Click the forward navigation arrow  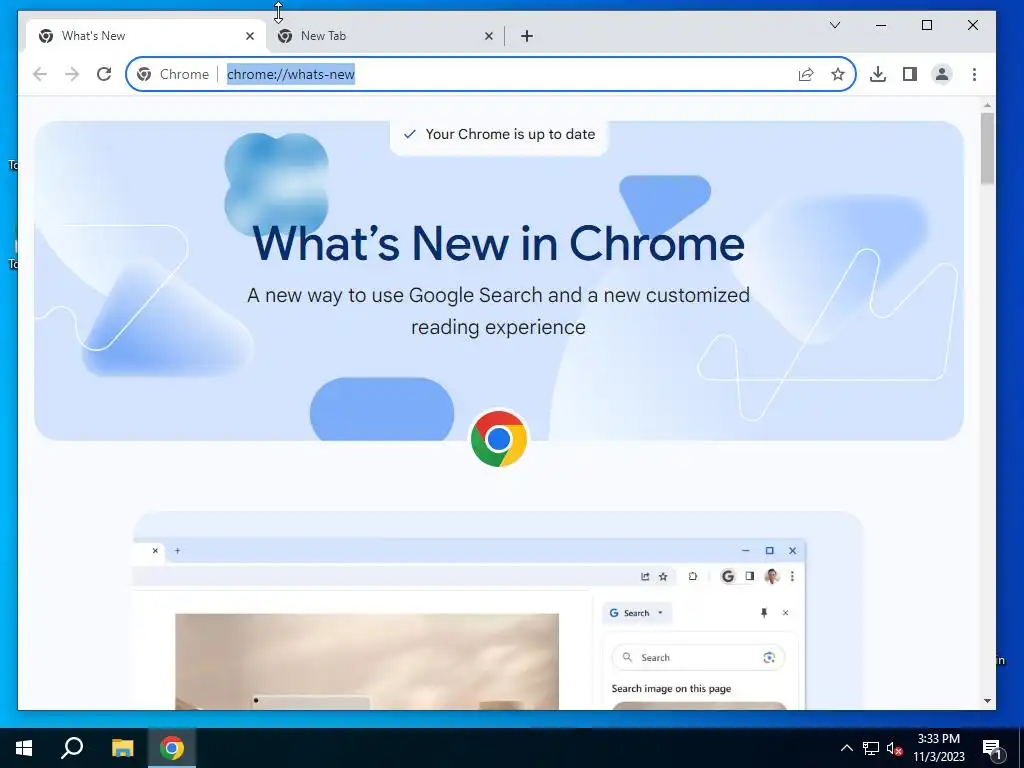click(x=72, y=74)
